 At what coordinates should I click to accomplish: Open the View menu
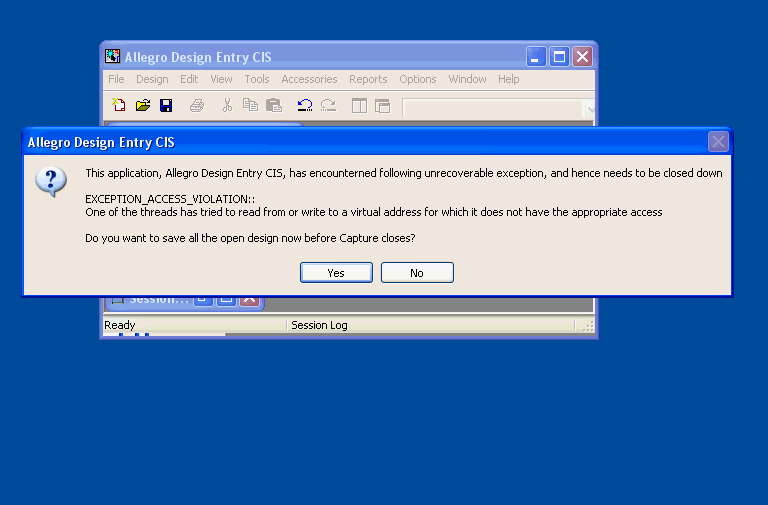pos(221,79)
